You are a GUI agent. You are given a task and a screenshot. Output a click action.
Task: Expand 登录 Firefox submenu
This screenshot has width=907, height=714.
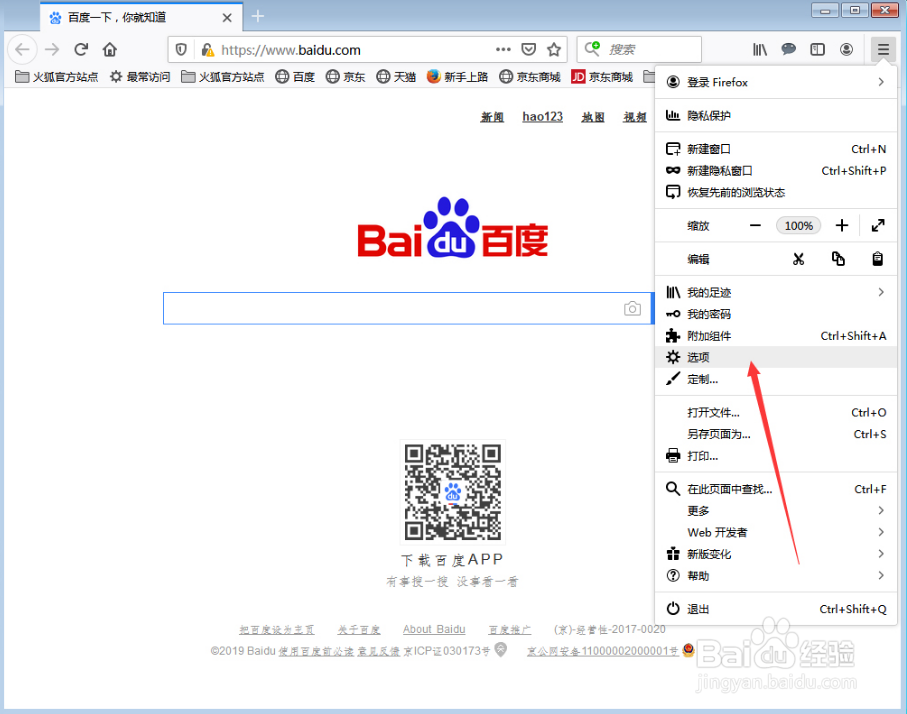776,82
